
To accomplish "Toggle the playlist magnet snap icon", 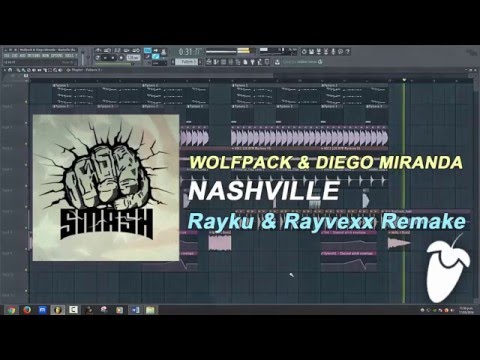I will tap(10, 70).
